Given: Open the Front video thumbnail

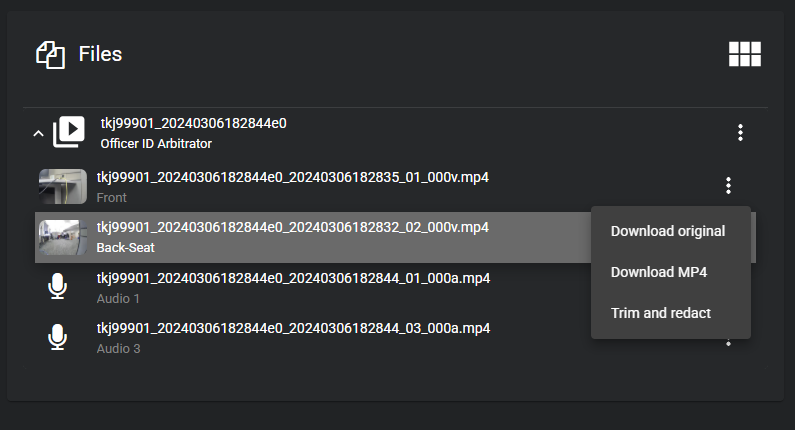Looking at the screenshot, I should tap(63, 186).
